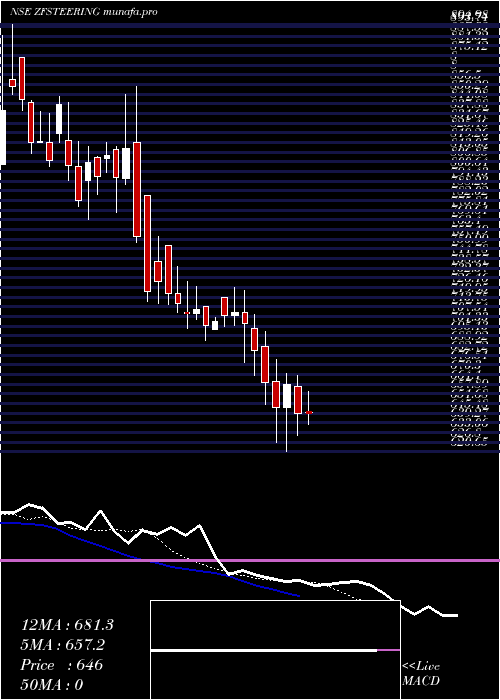The image size is (500, 700).
Task: Click the last small red candlestick
Action: tap(308, 412)
